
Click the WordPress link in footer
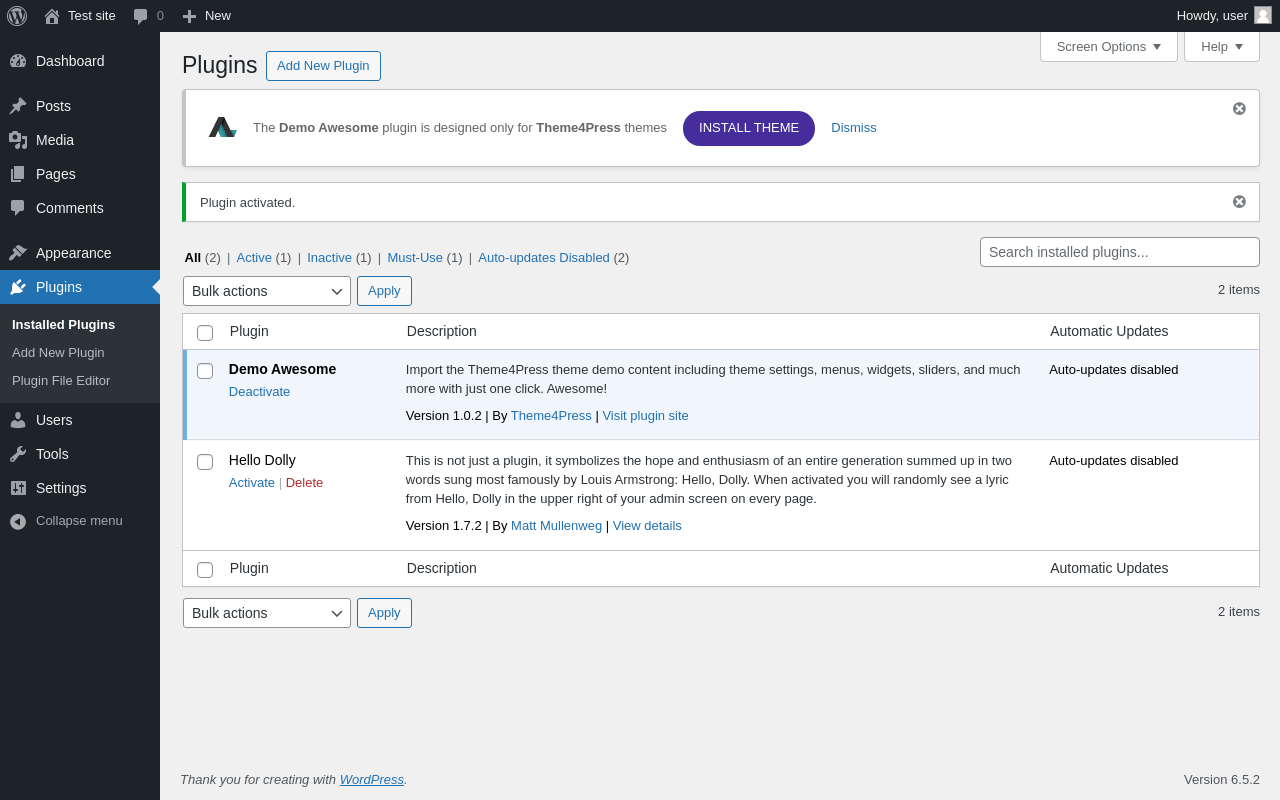pyautogui.click(x=372, y=779)
